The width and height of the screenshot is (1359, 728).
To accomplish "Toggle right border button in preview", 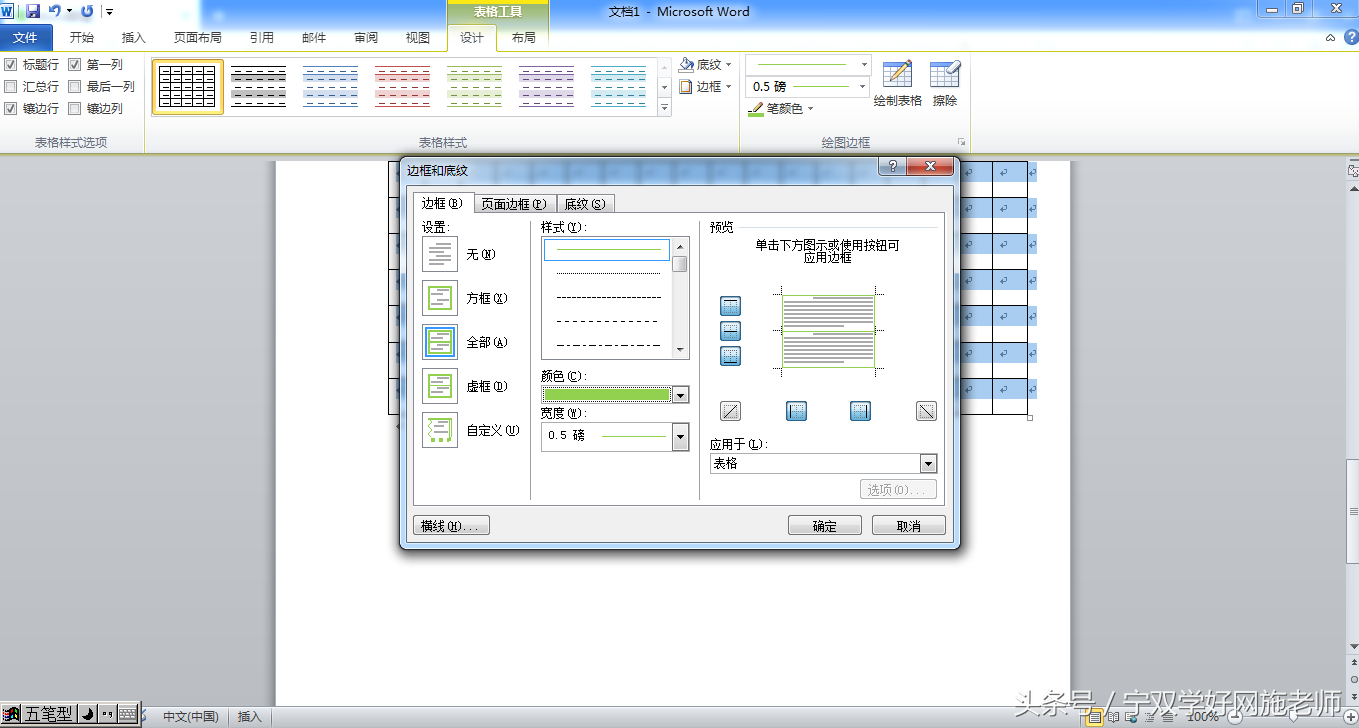I will (x=861, y=411).
